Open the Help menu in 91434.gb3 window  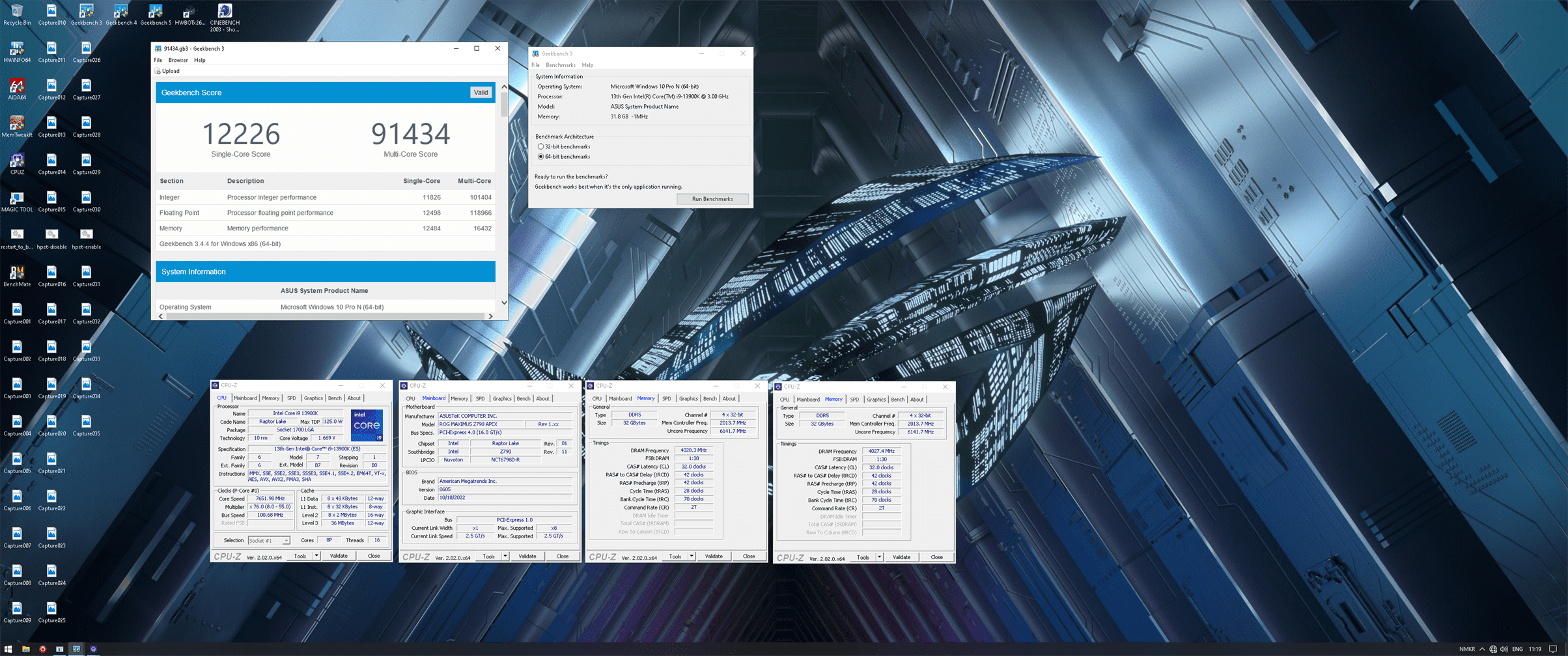(x=200, y=60)
